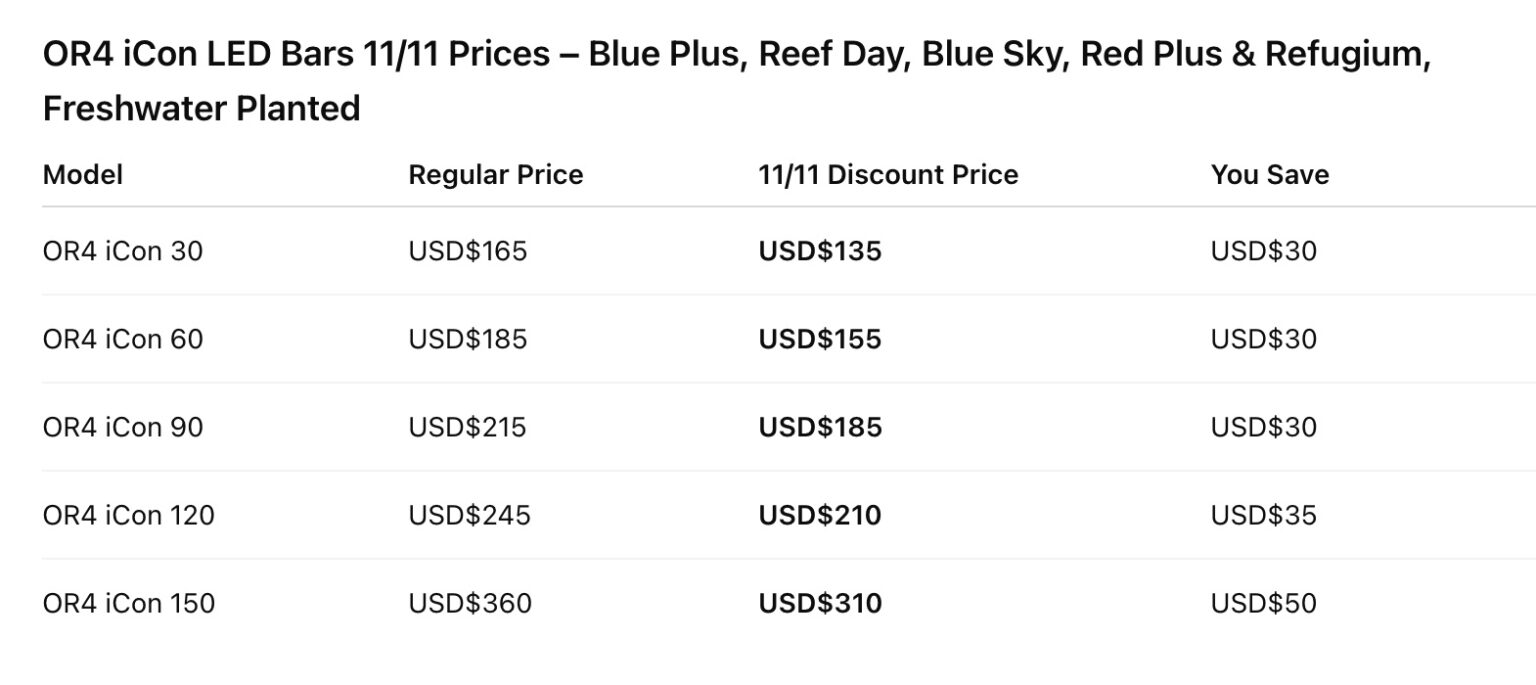Click the Model column header
Screen dimensions: 1536x685
click(x=83, y=175)
